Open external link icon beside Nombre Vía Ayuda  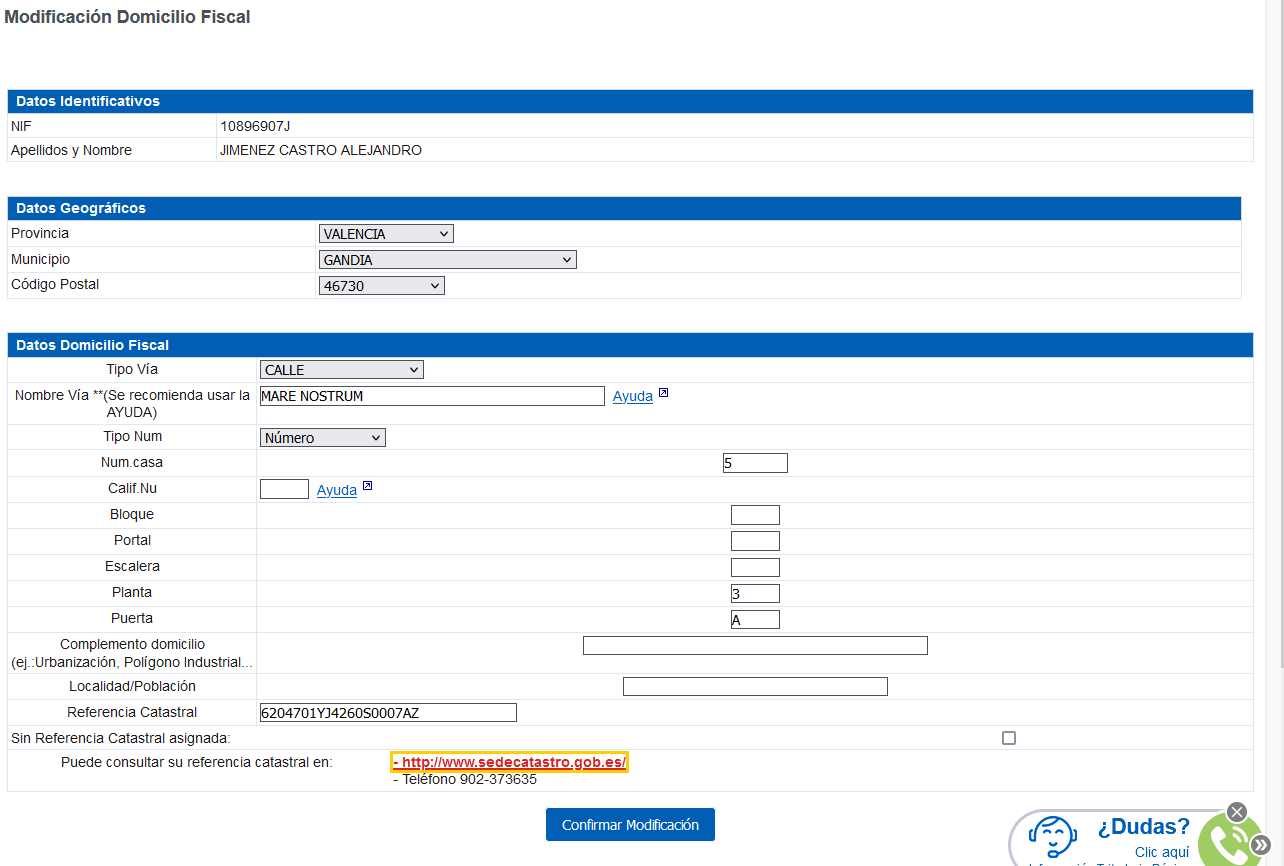(x=663, y=394)
